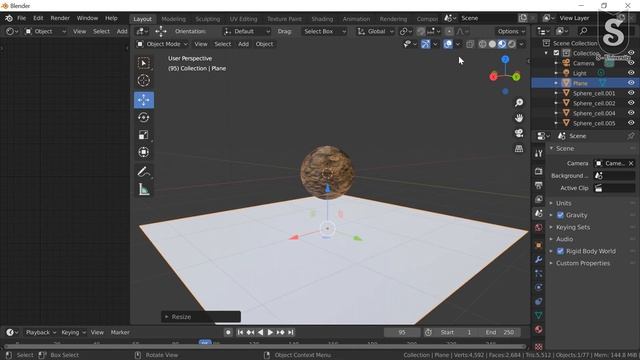This screenshot has height=360, width=640.
Task: Hide the Plane object in outliner
Action: (631, 83)
